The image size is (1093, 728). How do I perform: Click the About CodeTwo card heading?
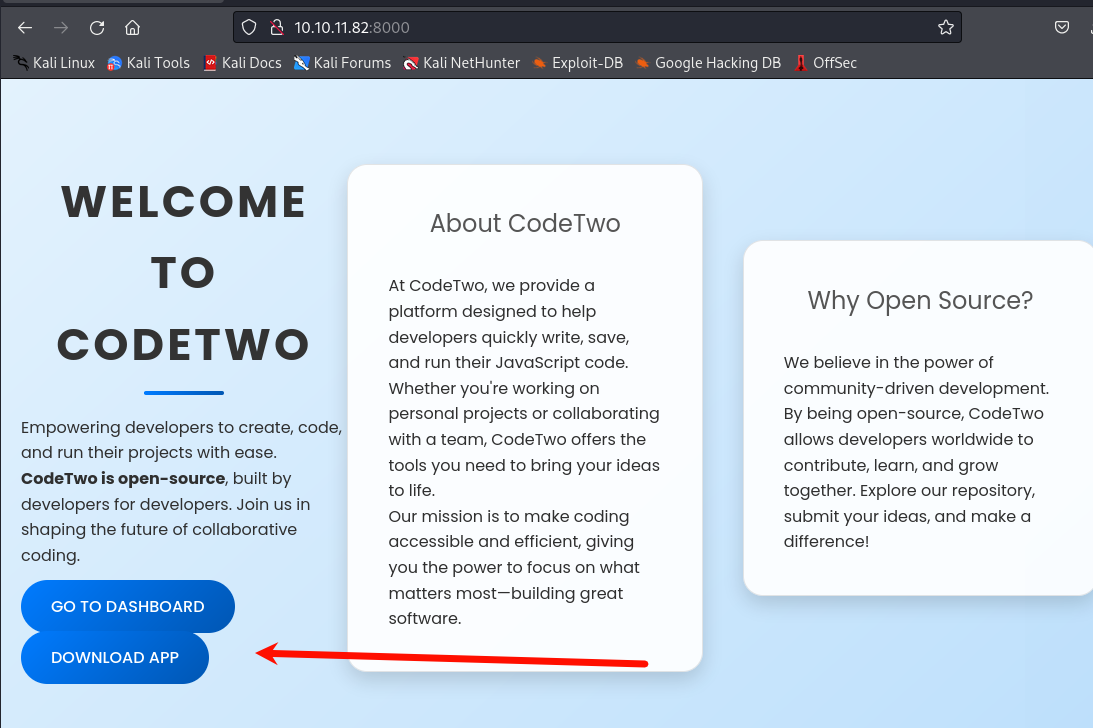[525, 223]
